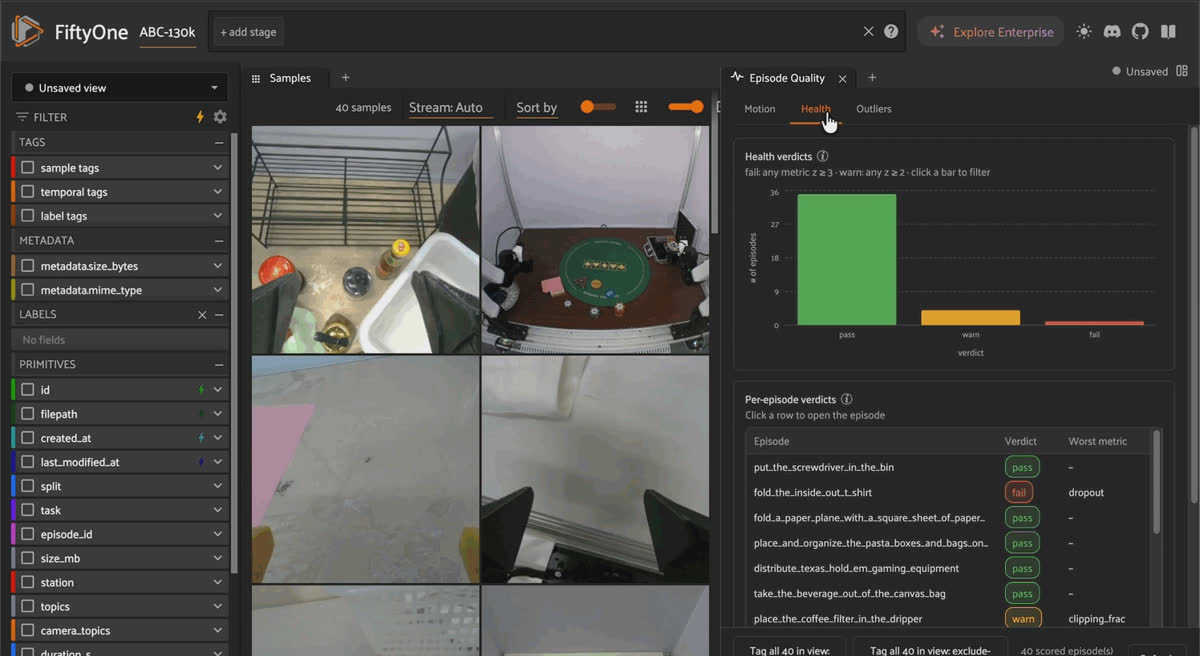This screenshot has height=656, width=1200.
Task: Click the grid icon in samples toolbar
Action: (642, 107)
